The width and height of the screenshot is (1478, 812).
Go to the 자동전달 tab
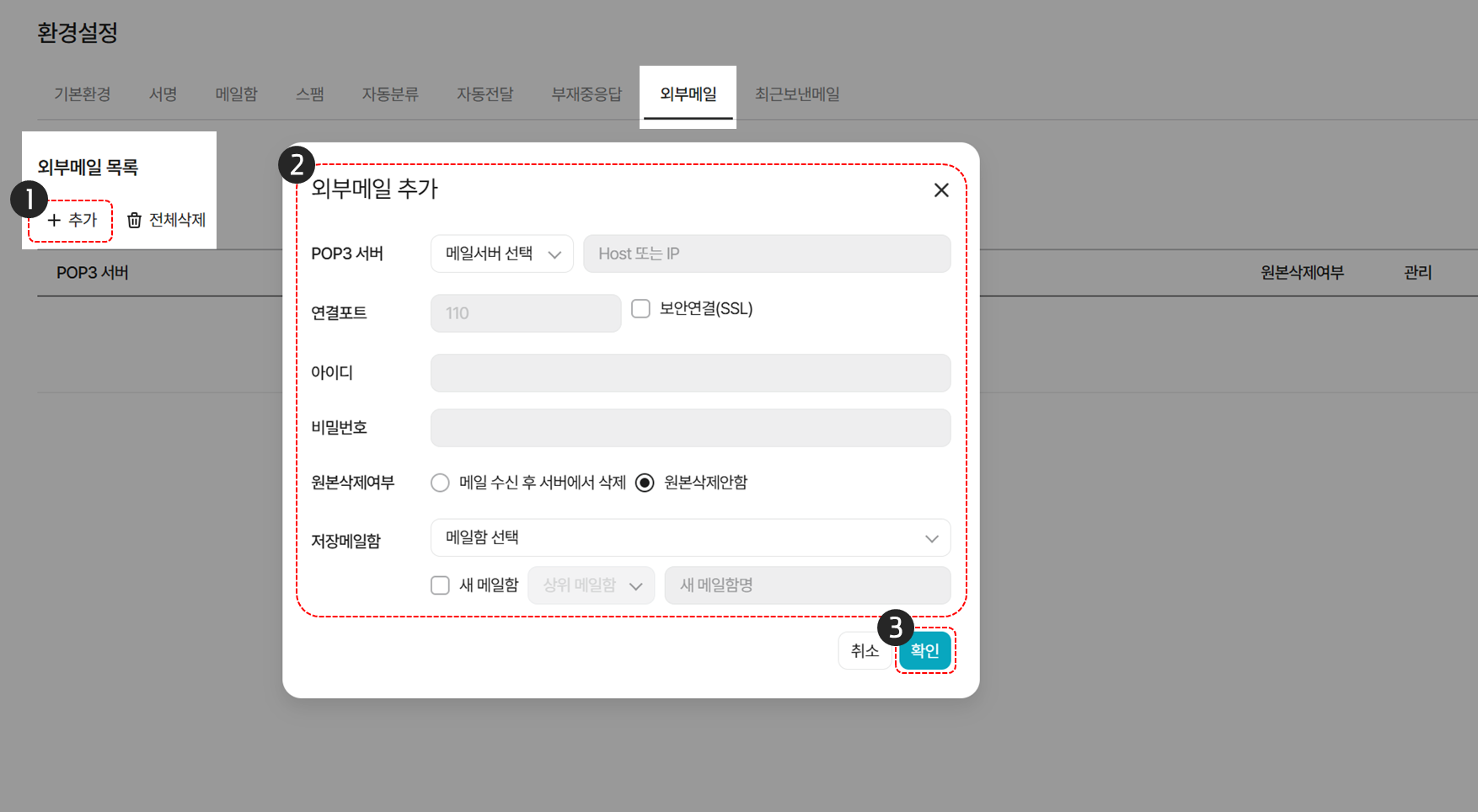click(x=485, y=94)
